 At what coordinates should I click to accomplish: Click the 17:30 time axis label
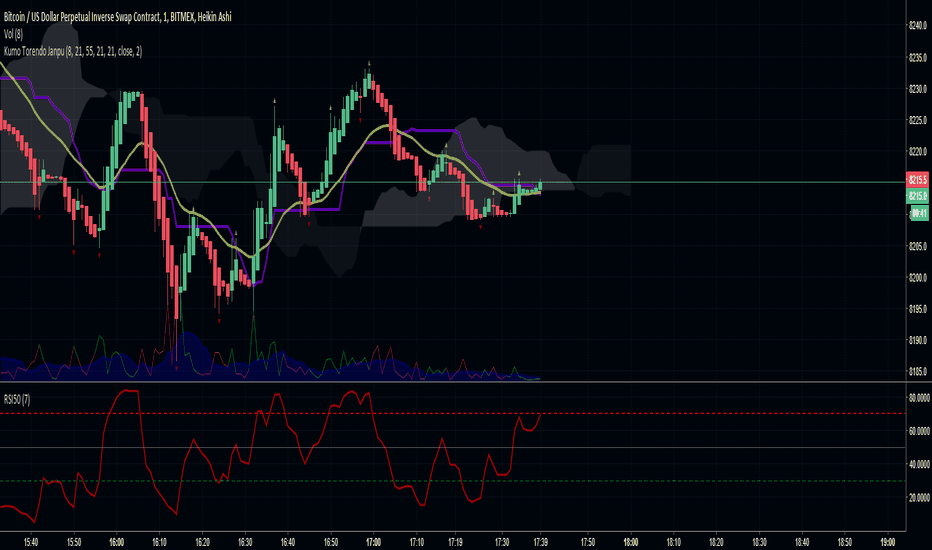click(x=502, y=542)
